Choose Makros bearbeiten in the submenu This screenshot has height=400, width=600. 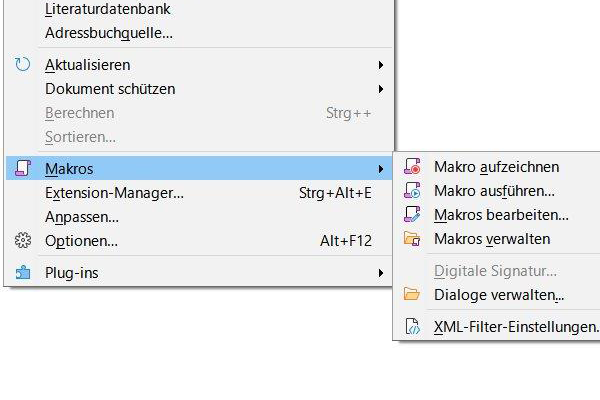(501, 215)
